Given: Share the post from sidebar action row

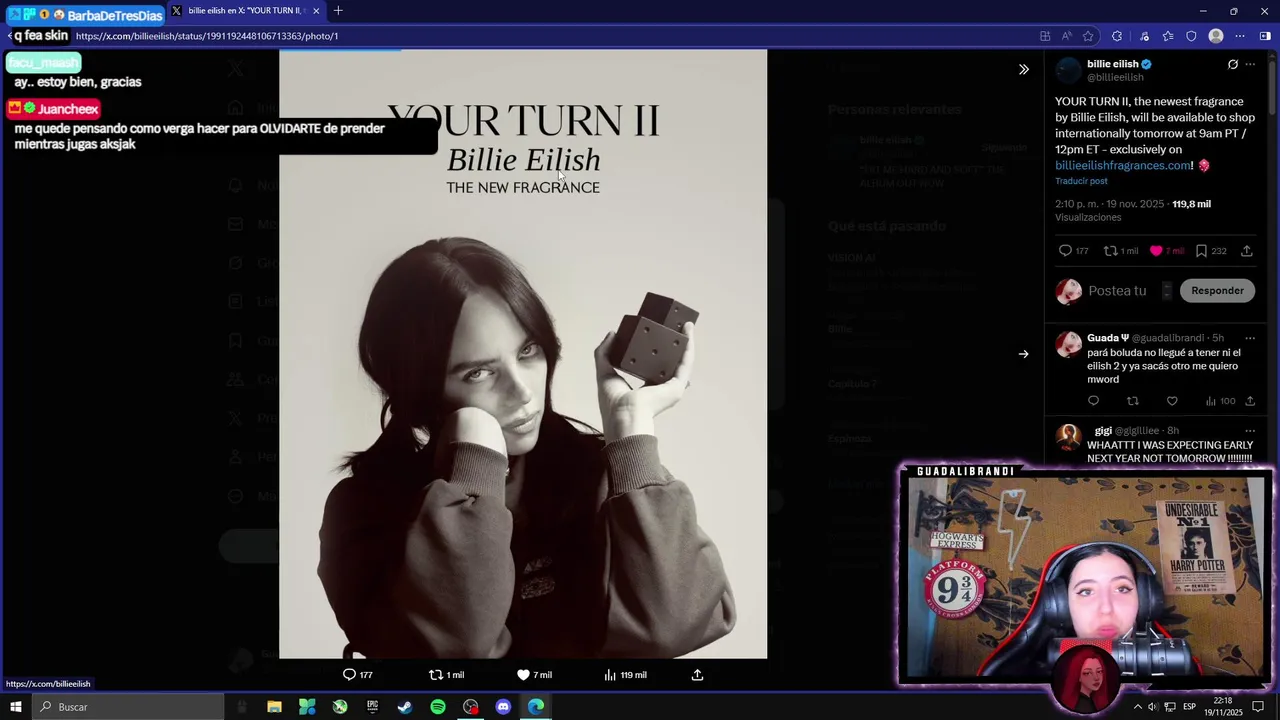Looking at the screenshot, I should tap(1247, 251).
